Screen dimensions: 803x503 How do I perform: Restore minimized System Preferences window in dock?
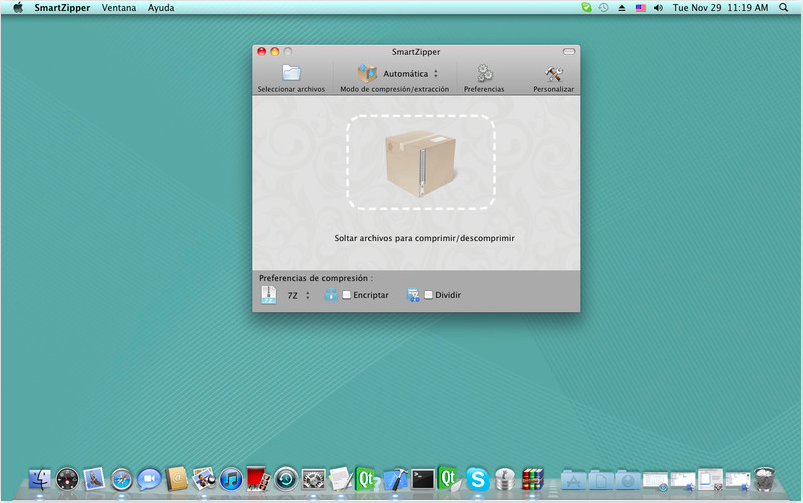click(710, 480)
